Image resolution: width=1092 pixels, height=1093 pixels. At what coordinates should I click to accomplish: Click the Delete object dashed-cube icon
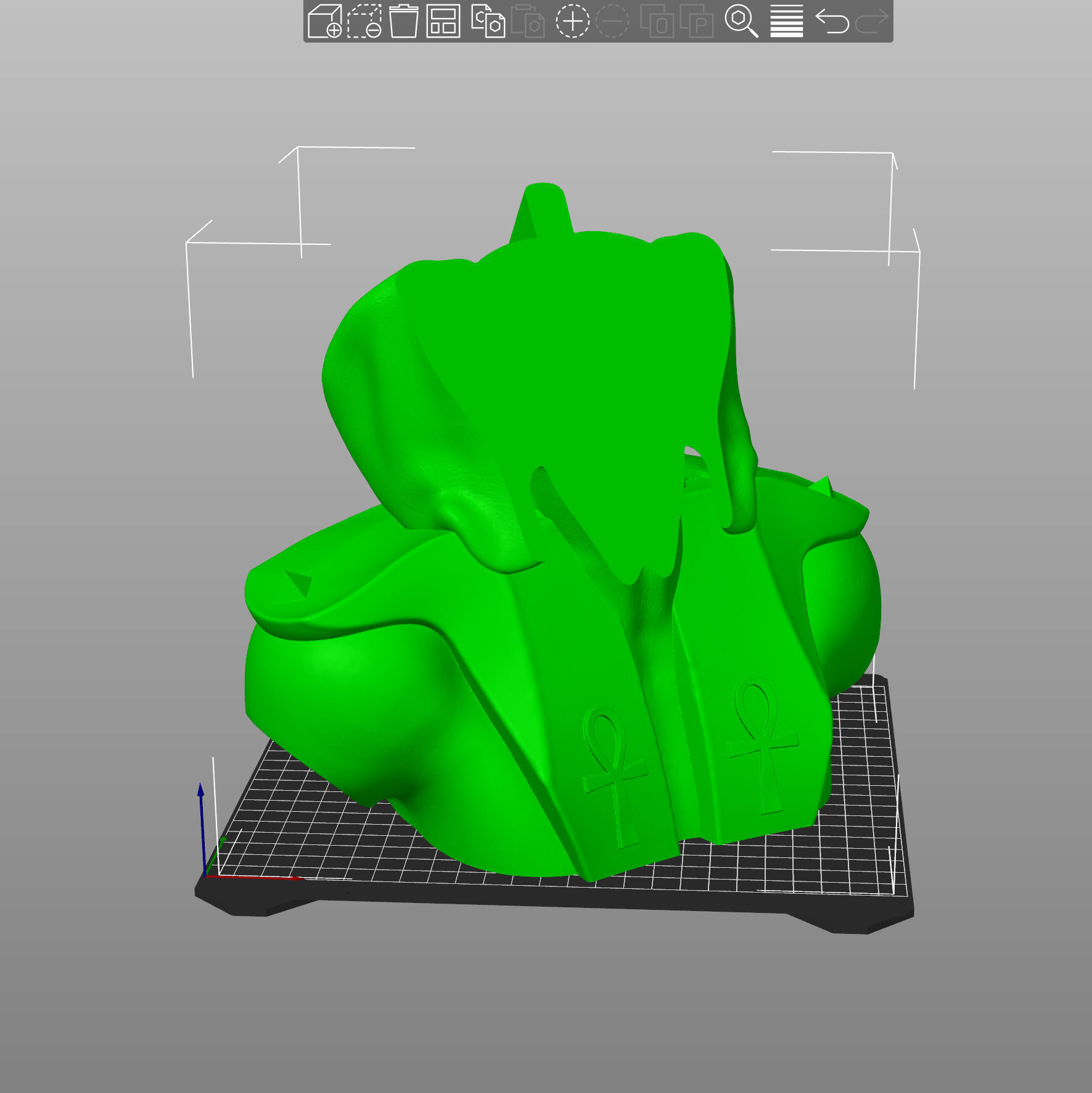[364, 21]
